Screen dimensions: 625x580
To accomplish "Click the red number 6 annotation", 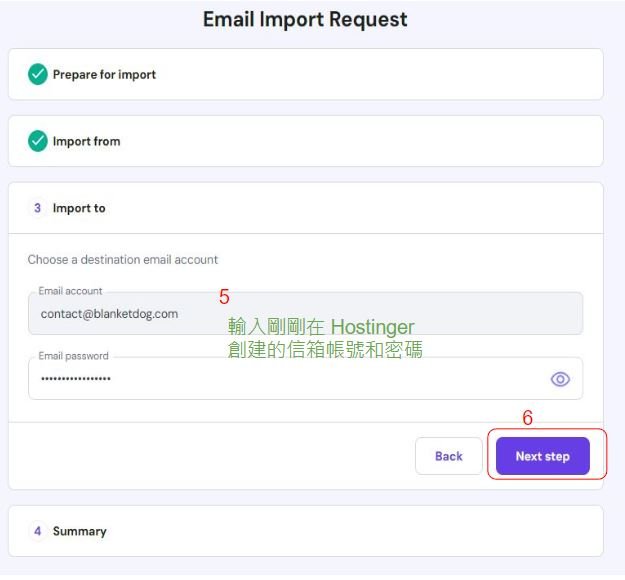I will (527, 418).
